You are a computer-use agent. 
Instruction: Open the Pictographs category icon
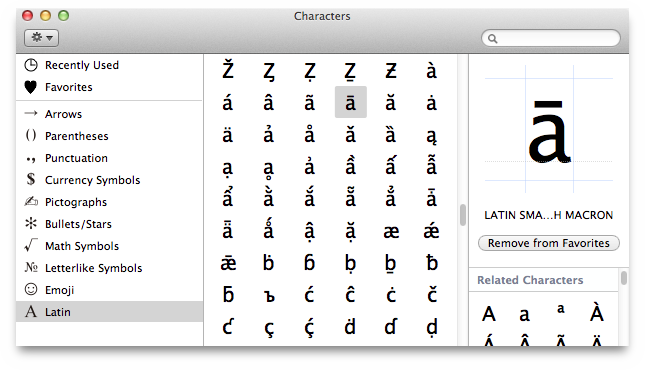[31, 202]
